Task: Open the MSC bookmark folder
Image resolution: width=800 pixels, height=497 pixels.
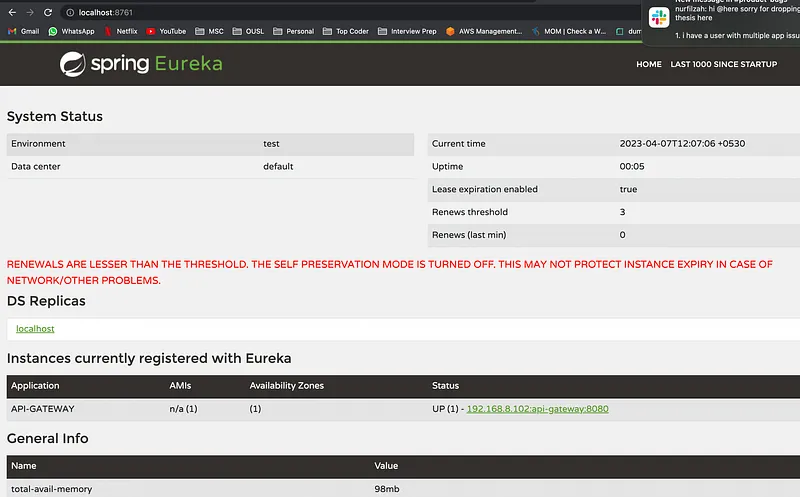Action: tap(209, 31)
